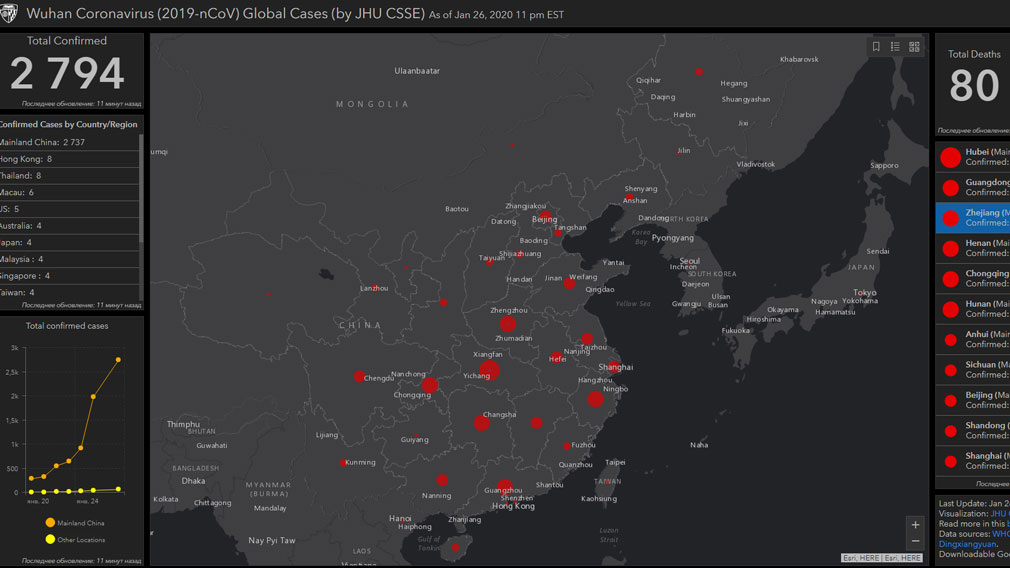Select 'Hong Kong: 8' row

[69, 159]
